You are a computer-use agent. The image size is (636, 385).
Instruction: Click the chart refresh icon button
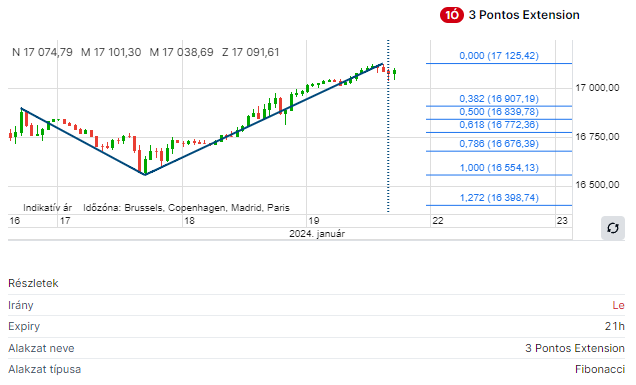612,228
